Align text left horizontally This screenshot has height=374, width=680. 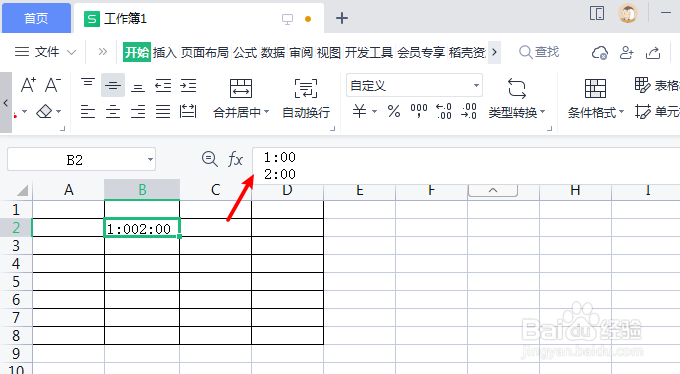(x=88, y=112)
